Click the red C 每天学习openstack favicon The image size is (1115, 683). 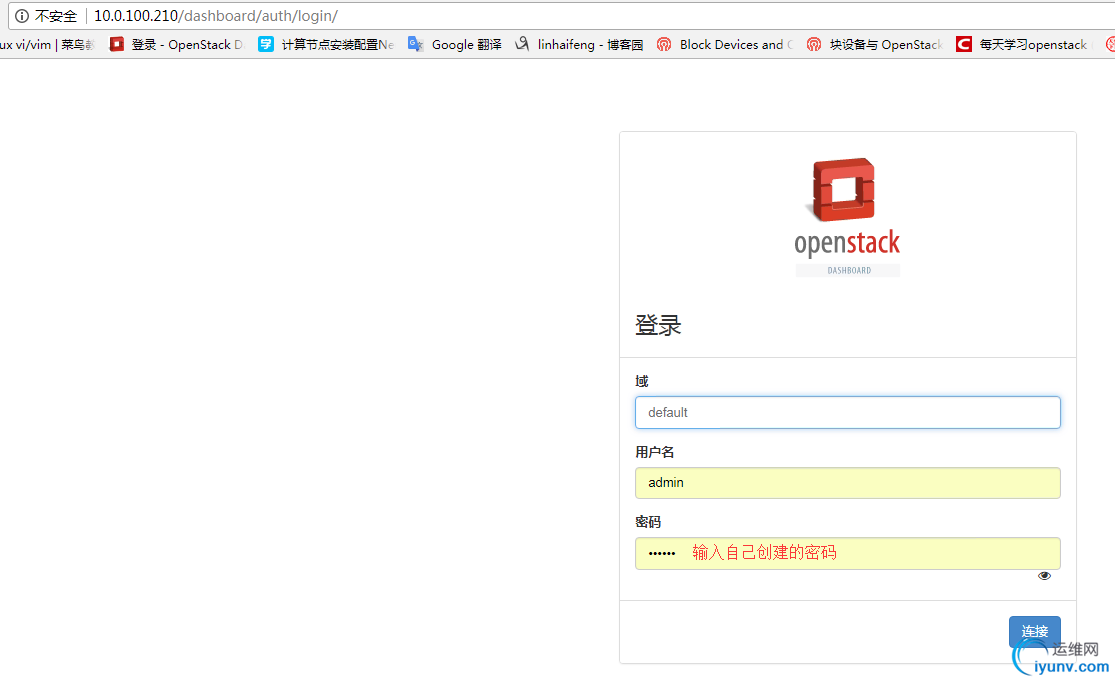click(x=964, y=44)
